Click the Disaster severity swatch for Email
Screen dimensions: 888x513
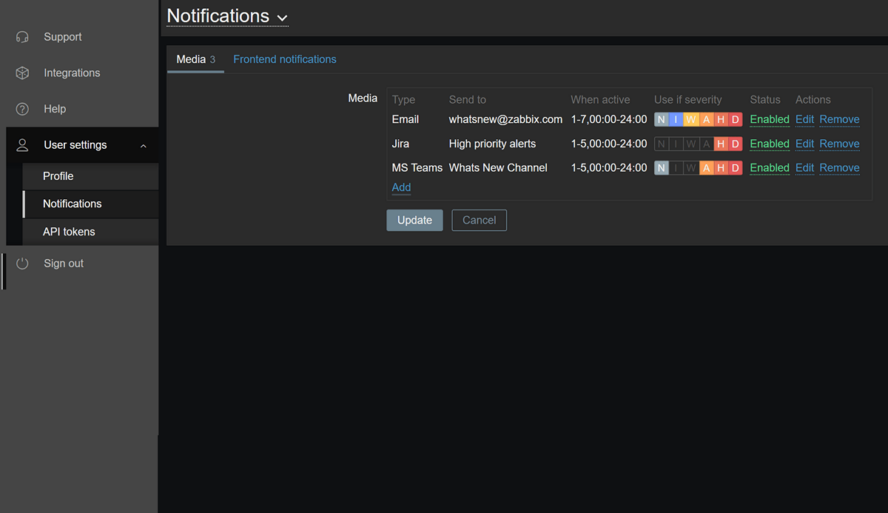point(735,120)
